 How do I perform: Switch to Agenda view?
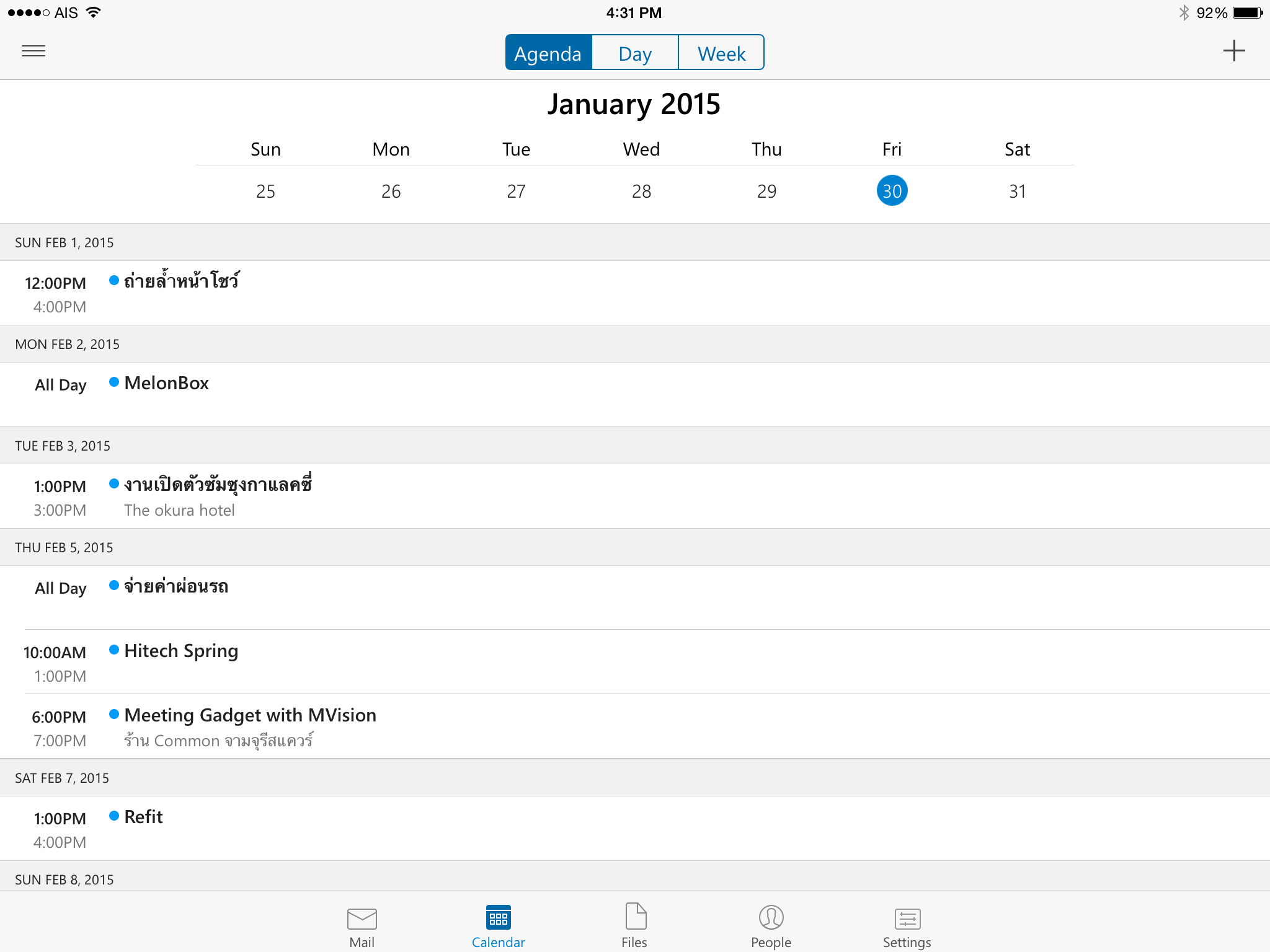pos(549,53)
